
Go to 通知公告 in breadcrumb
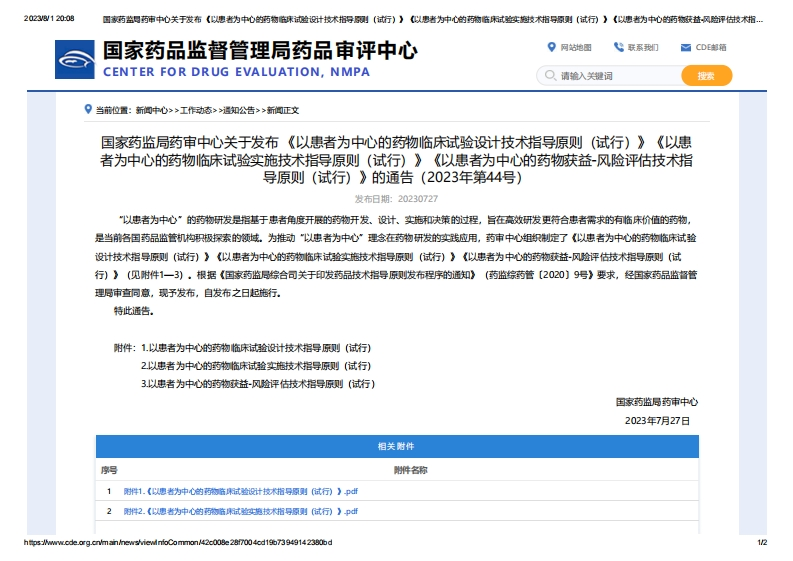239,110
